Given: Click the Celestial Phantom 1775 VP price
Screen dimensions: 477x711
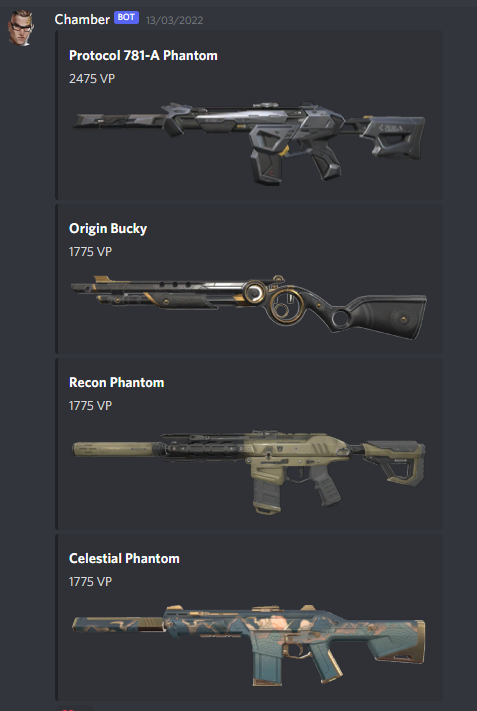Looking at the screenshot, I should [90, 581].
